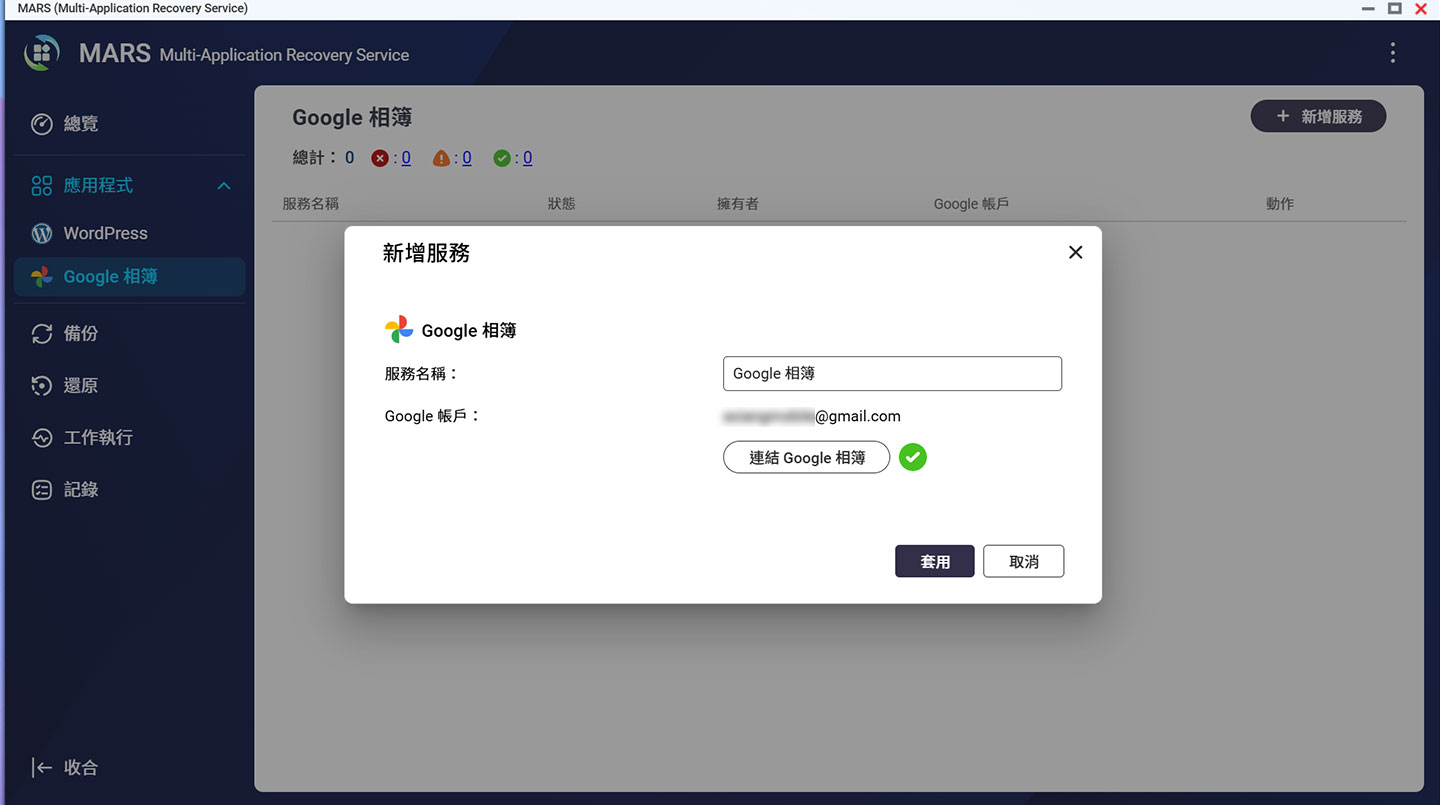1440x805 pixels.
Task: Go to the 備份 backup page
Action: pyautogui.click(x=129, y=333)
